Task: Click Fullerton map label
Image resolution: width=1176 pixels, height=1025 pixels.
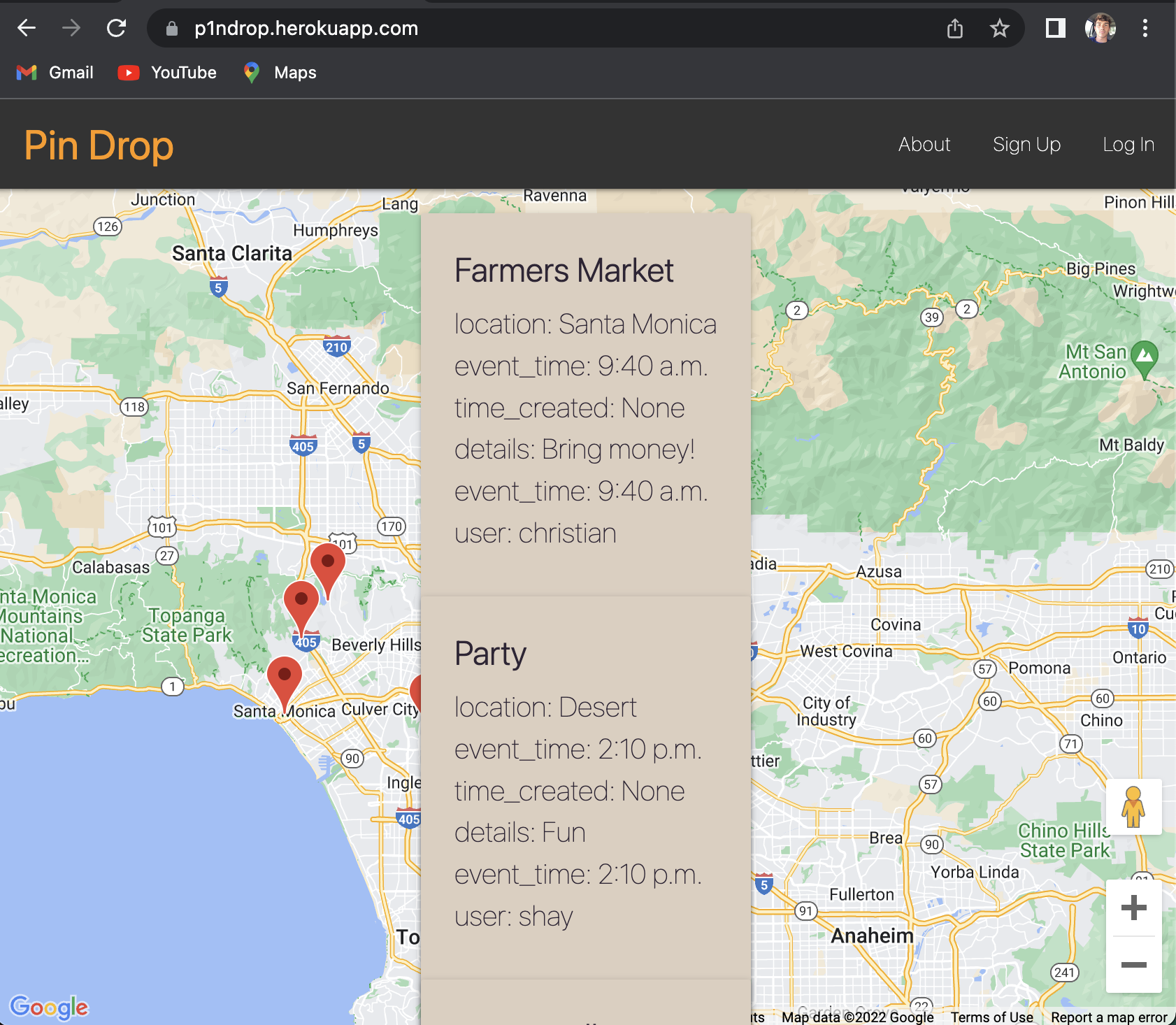Action: click(x=861, y=894)
